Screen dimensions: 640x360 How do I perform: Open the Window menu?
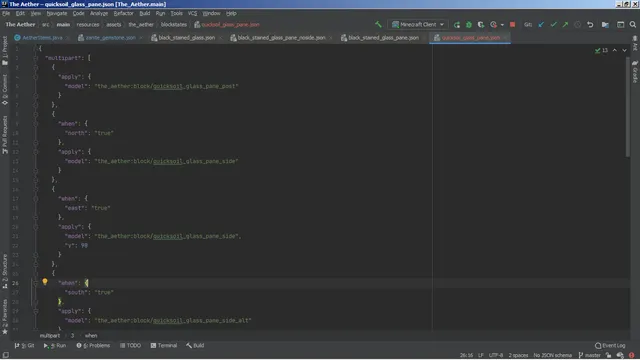[x=211, y=13]
